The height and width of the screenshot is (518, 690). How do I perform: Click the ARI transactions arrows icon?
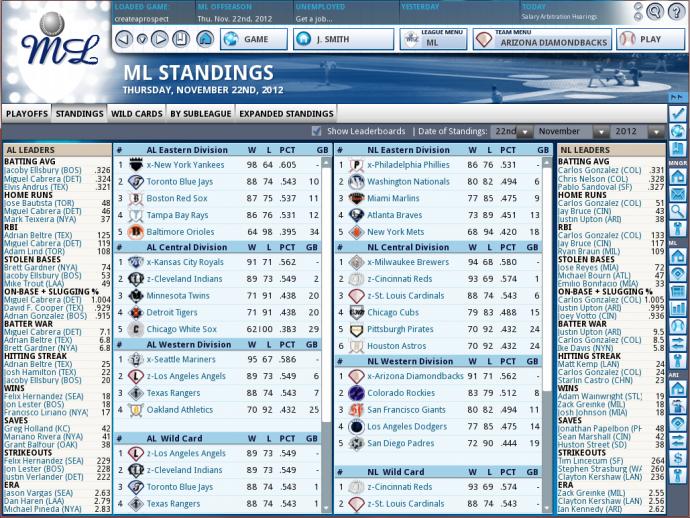(x=678, y=441)
